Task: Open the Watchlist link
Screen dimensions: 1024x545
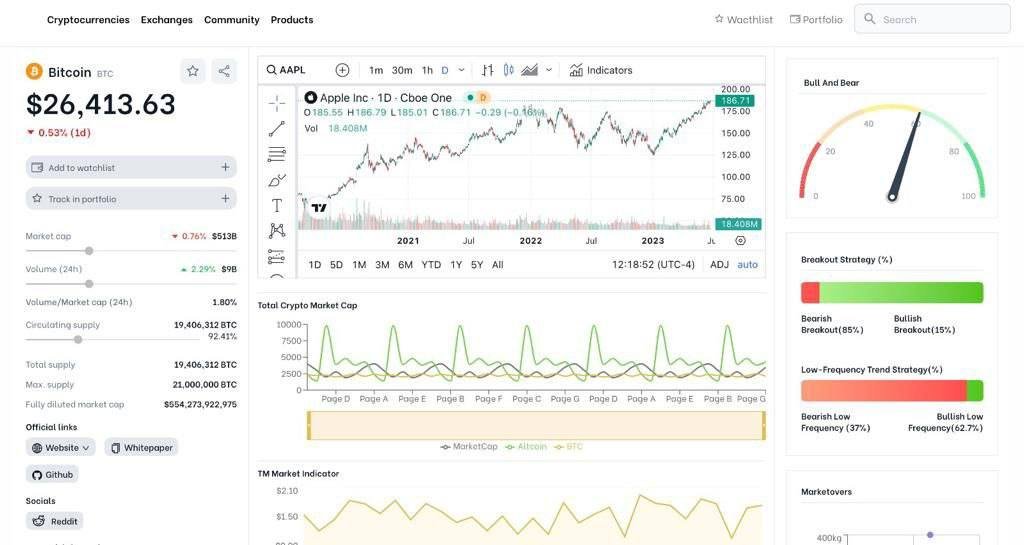Action: [x=744, y=20]
